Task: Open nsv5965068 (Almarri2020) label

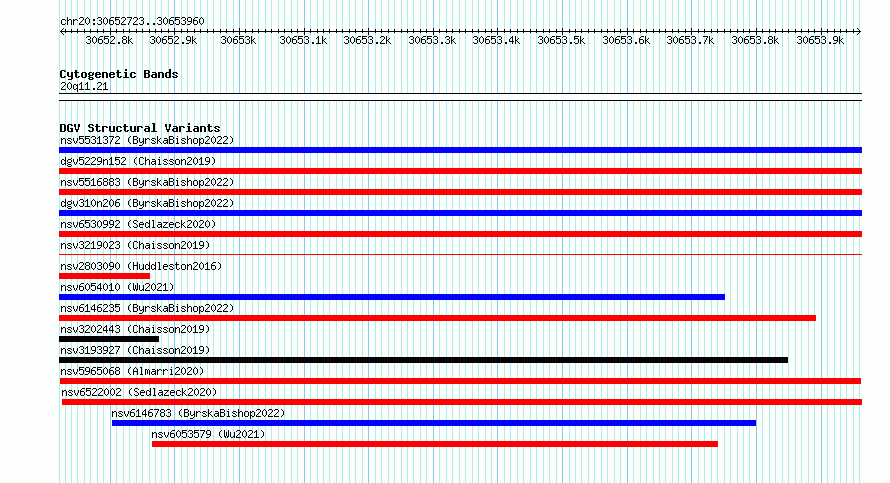Action: point(132,371)
